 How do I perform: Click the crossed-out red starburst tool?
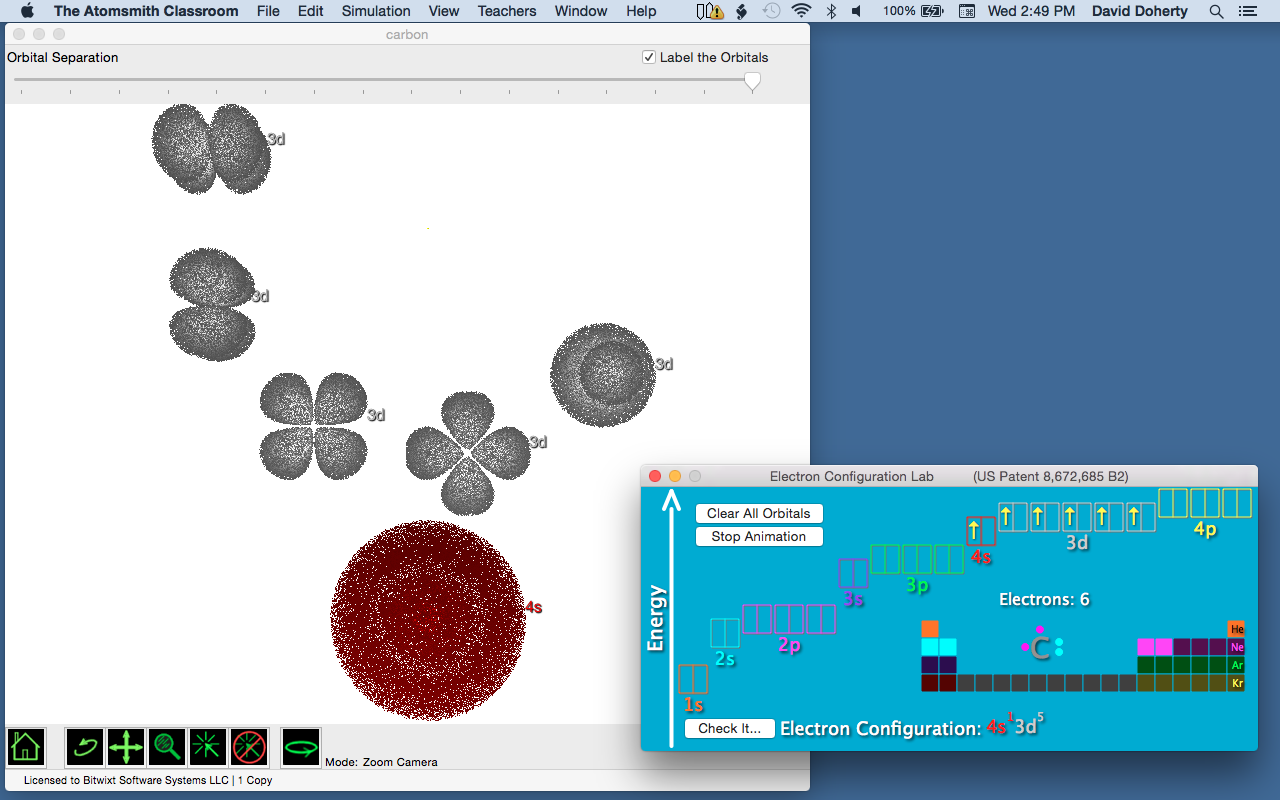click(248, 747)
